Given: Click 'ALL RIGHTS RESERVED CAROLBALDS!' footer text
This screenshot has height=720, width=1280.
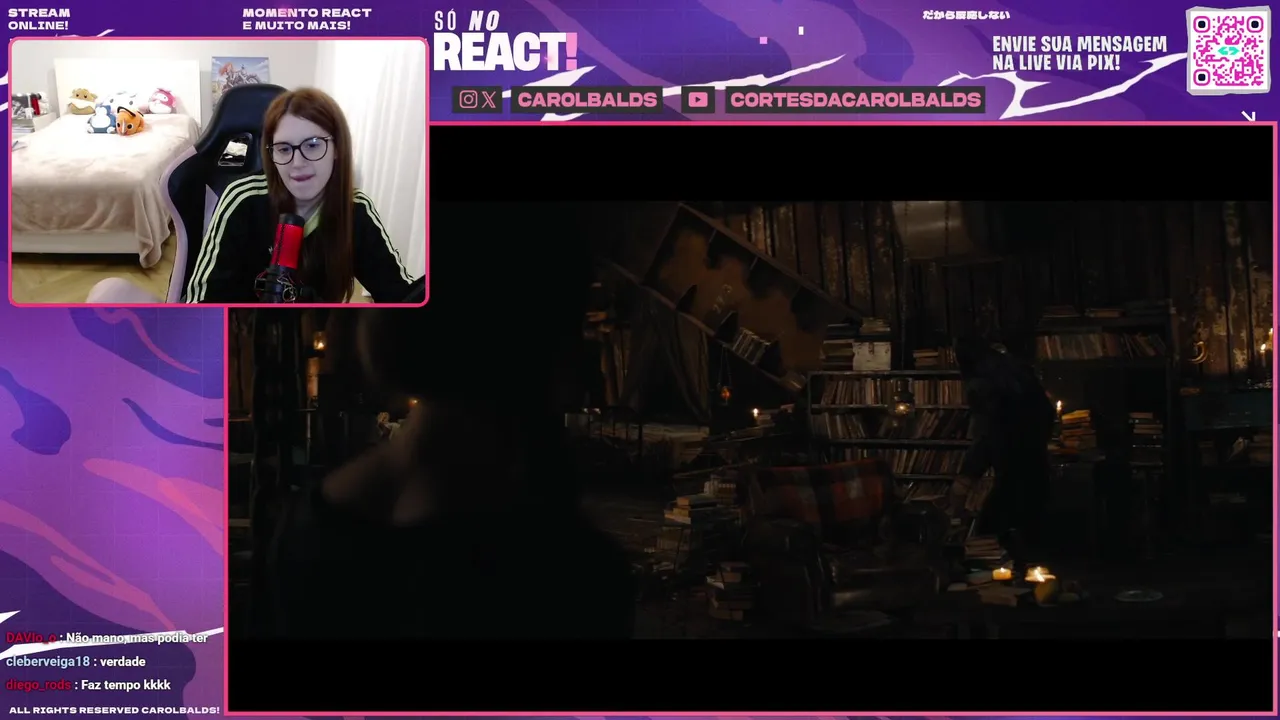Looking at the screenshot, I should click(x=114, y=710).
